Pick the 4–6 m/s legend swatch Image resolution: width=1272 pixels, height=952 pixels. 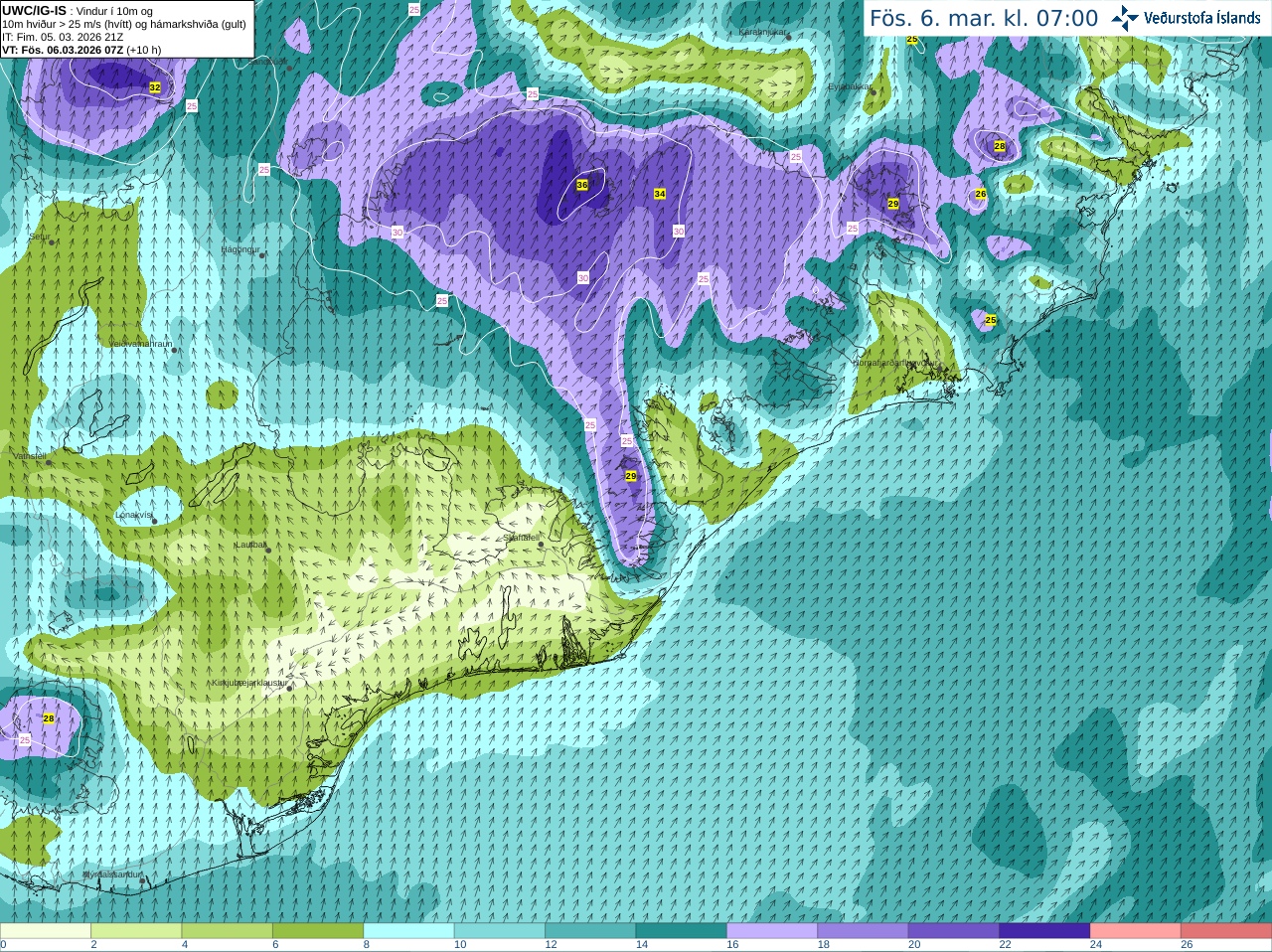pos(228,931)
